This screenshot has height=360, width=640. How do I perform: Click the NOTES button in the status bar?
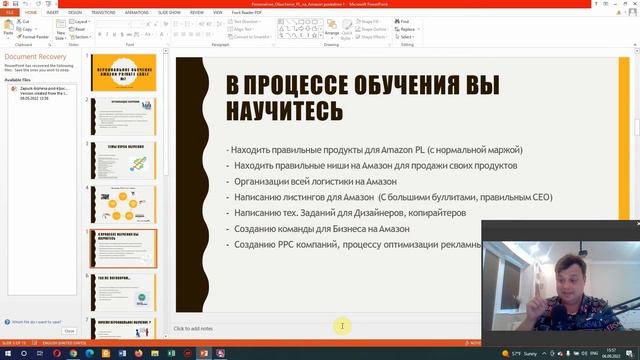click(473, 343)
